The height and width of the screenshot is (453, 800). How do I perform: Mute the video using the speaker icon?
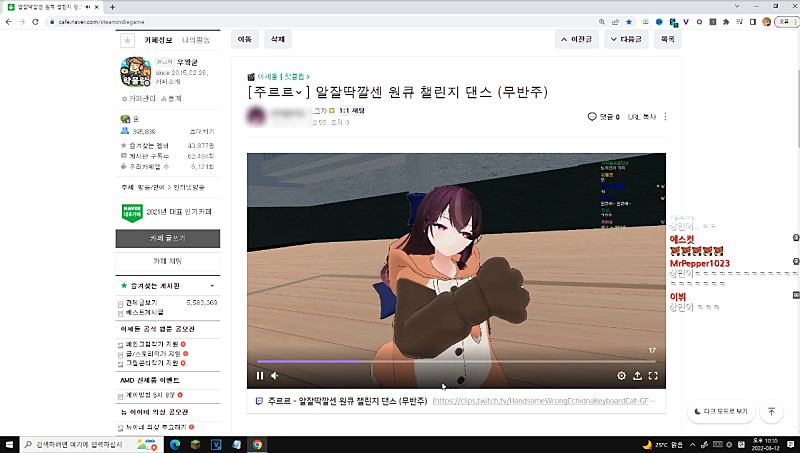(x=274, y=375)
